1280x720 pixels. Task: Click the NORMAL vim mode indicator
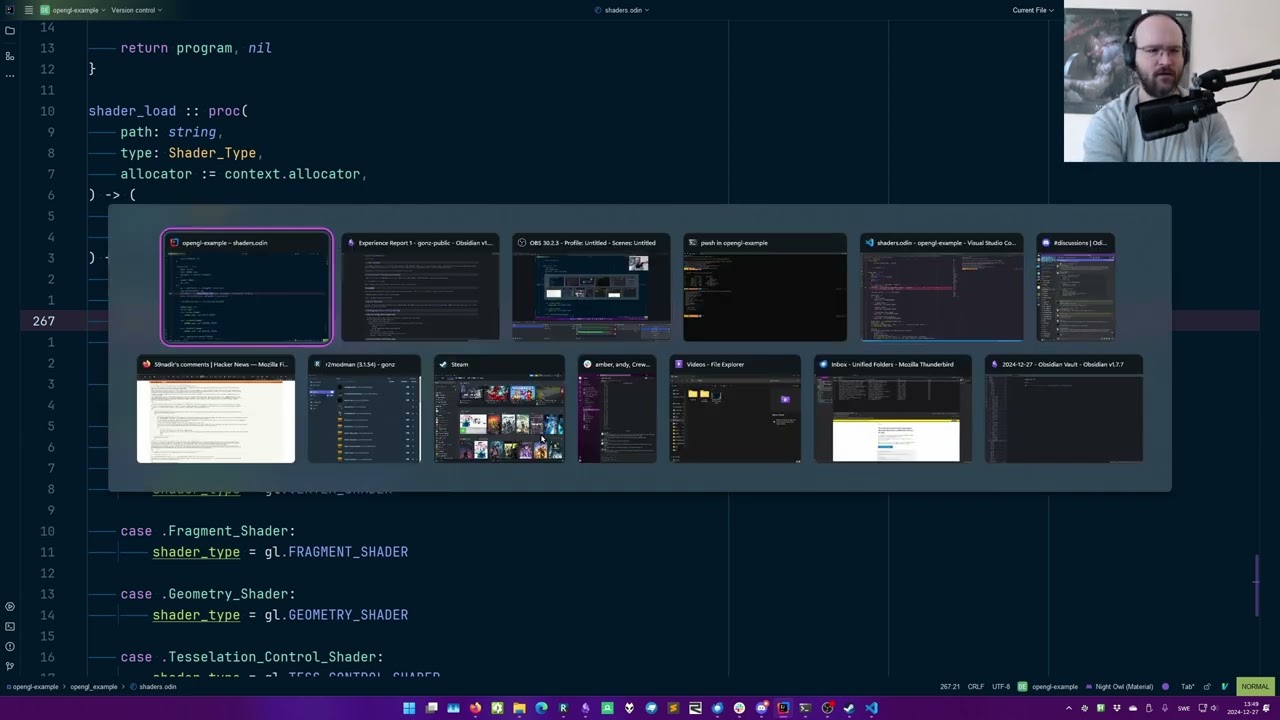(x=1255, y=687)
